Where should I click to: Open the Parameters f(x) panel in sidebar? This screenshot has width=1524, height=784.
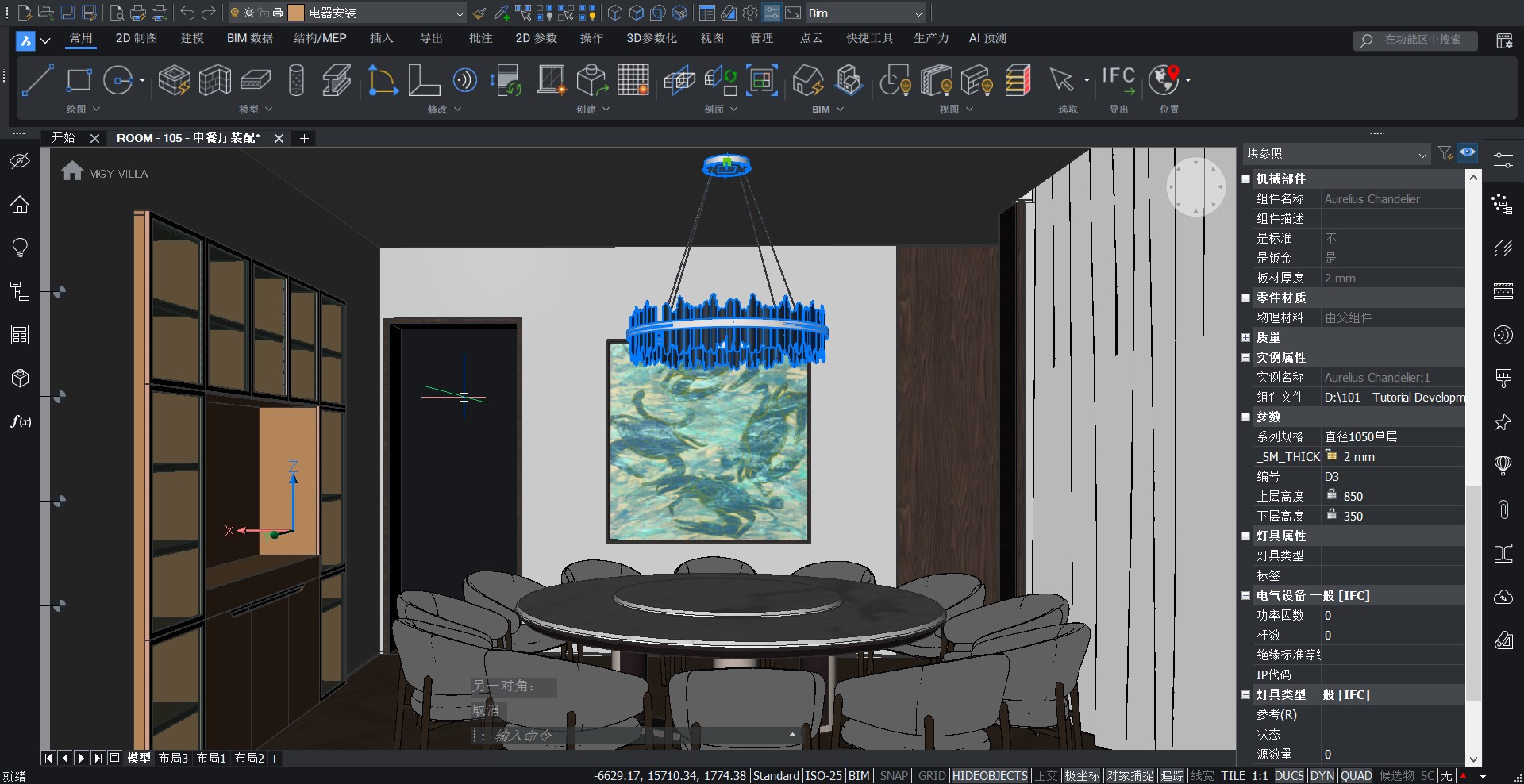[x=21, y=421]
